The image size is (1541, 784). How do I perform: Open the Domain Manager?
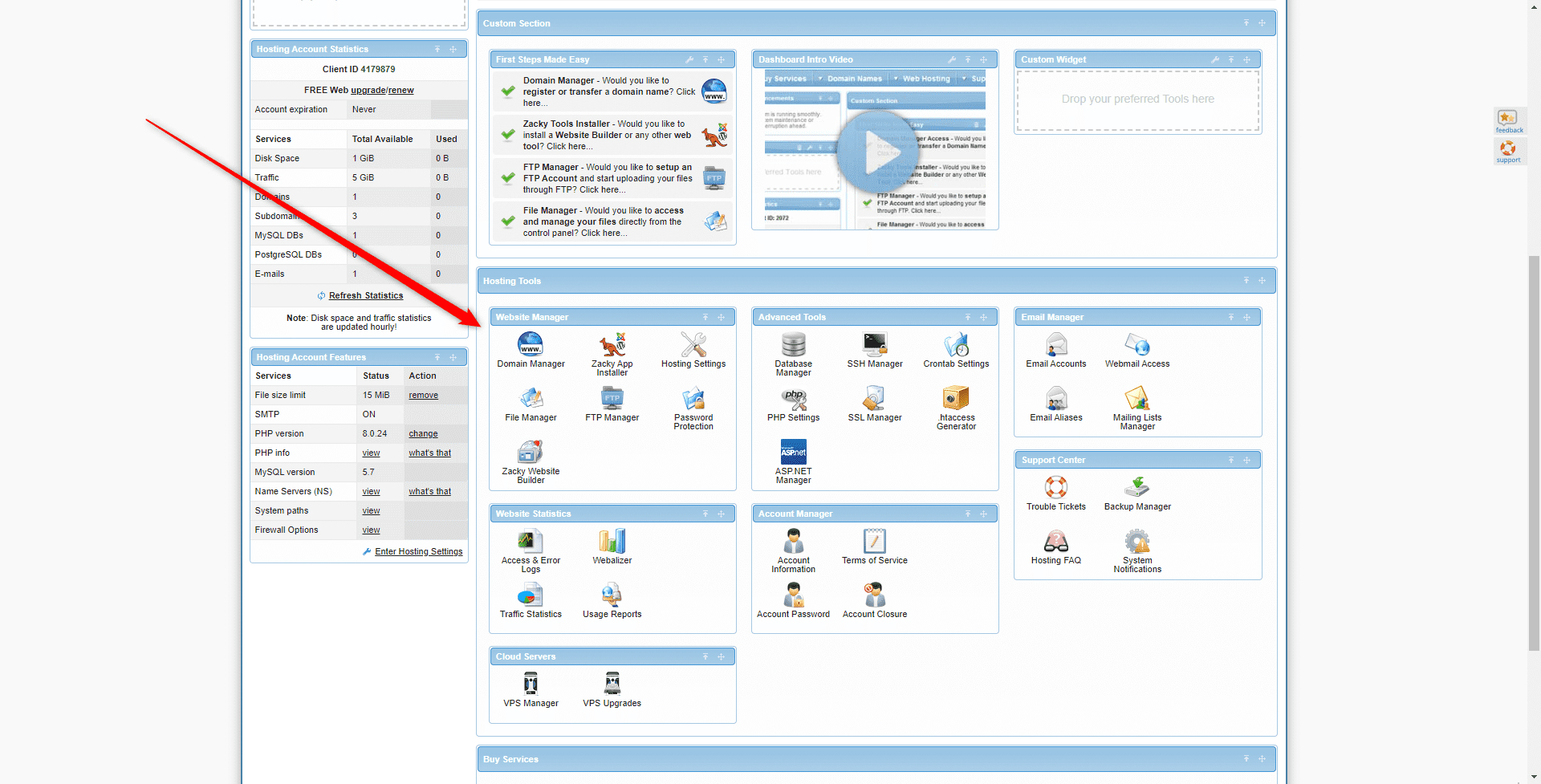(x=531, y=351)
